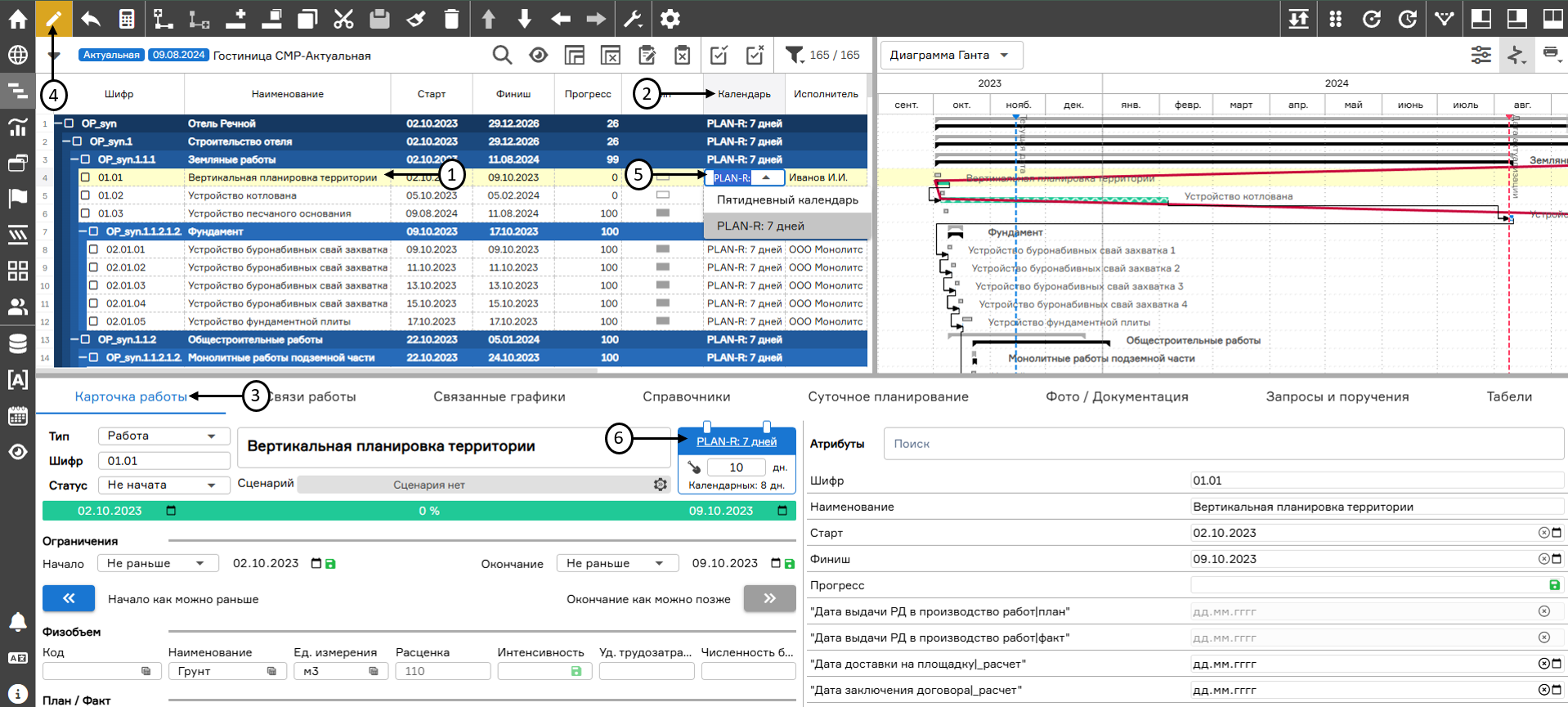
Task: Check the box for row 01.03
Action: coord(85,213)
